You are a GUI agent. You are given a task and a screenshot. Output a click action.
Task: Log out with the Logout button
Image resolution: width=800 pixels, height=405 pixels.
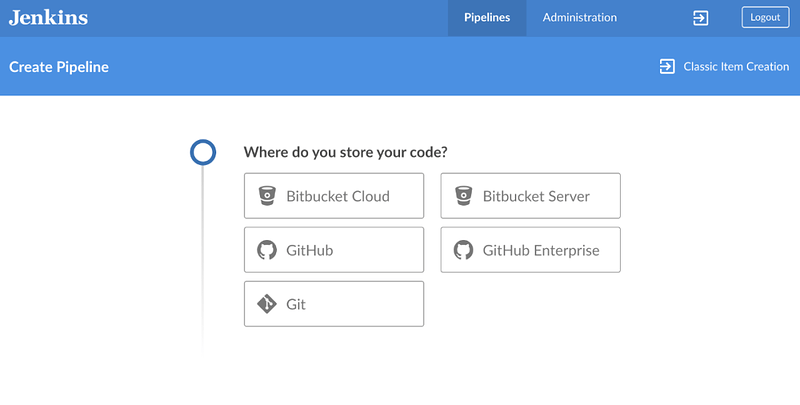[765, 17]
